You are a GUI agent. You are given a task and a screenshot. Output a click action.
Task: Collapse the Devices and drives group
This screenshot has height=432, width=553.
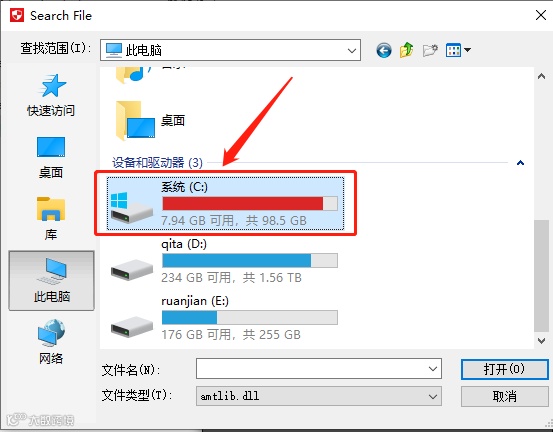point(520,163)
